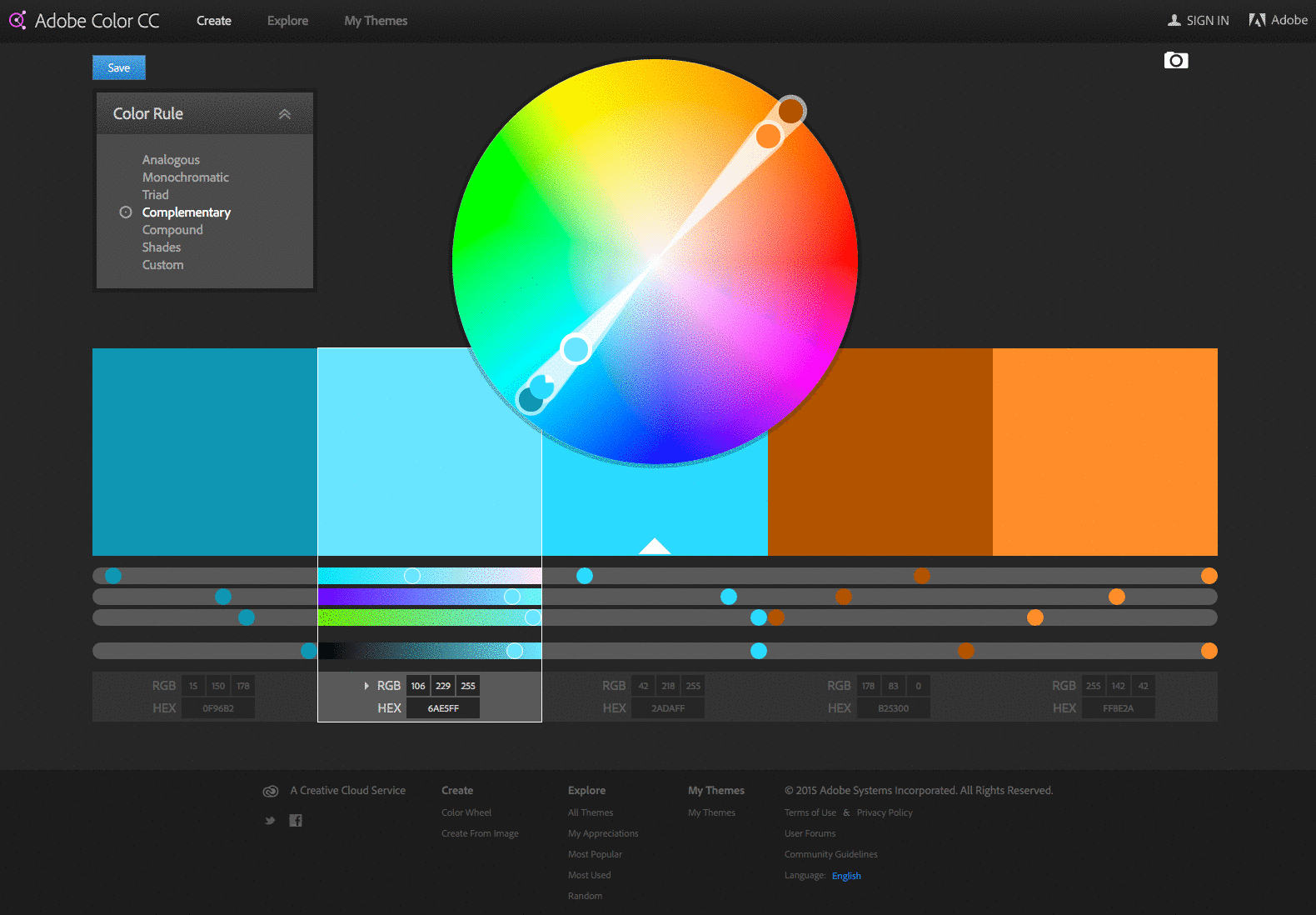
Task: Open Create From Image footer link
Action: pos(480,833)
